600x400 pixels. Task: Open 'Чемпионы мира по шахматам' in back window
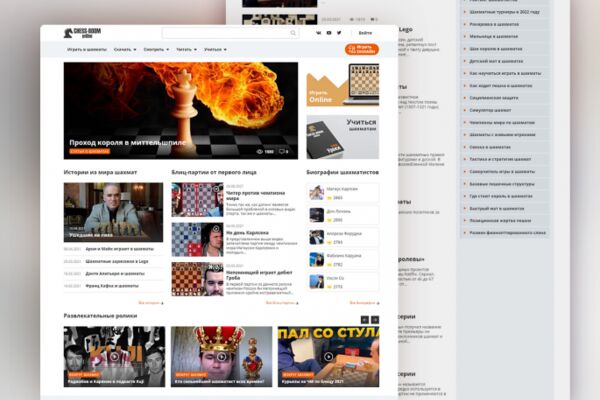tap(502, 122)
